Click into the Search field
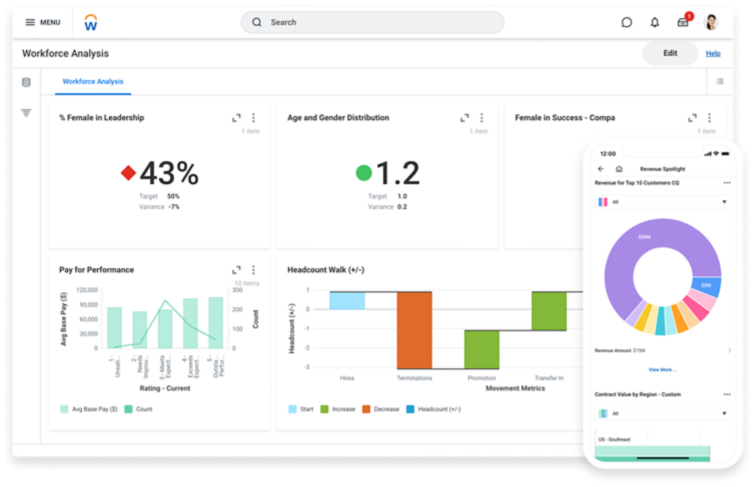755x487 pixels. tap(372, 22)
